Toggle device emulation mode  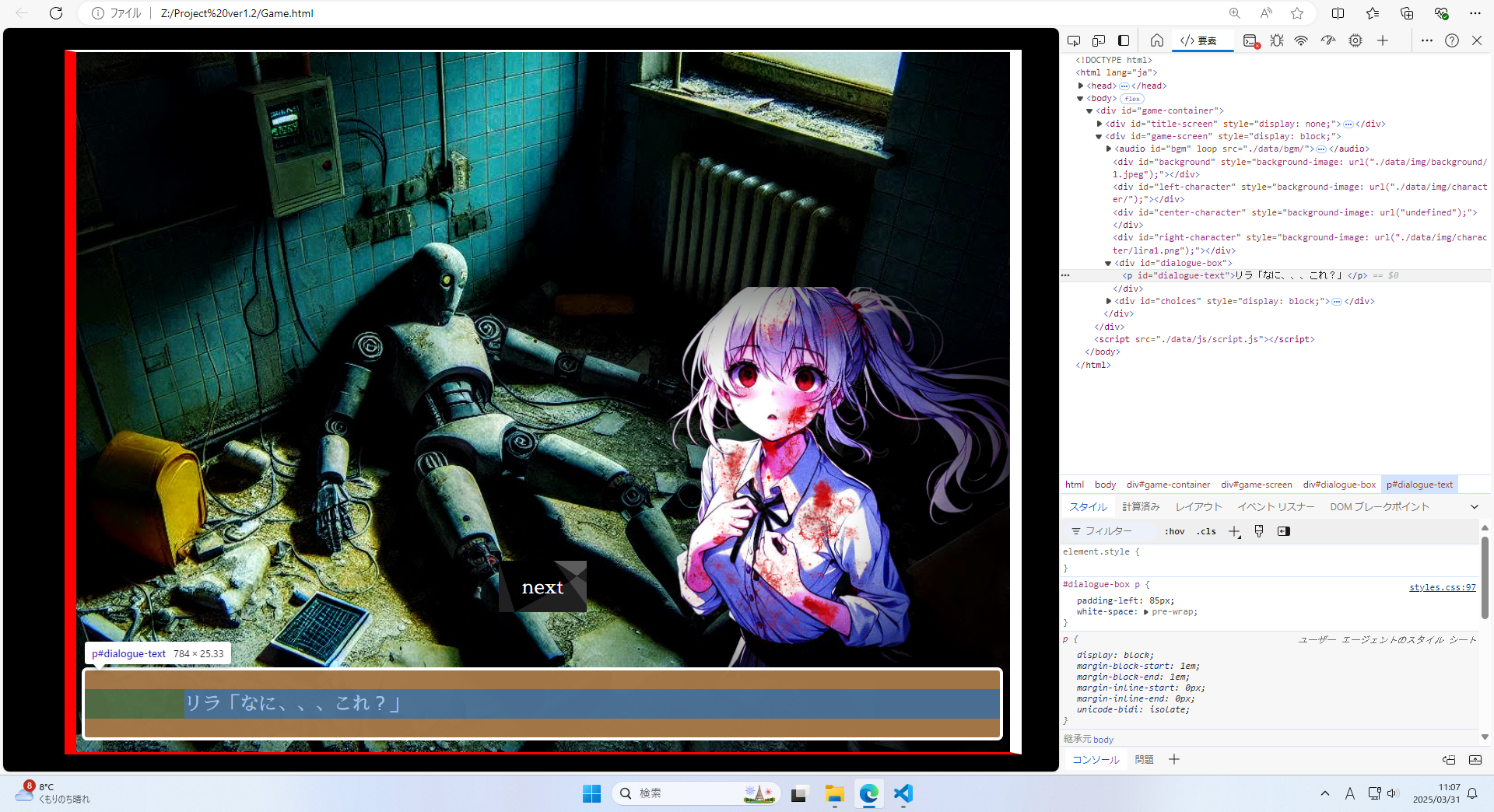pyautogui.click(x=1099, y=40)
